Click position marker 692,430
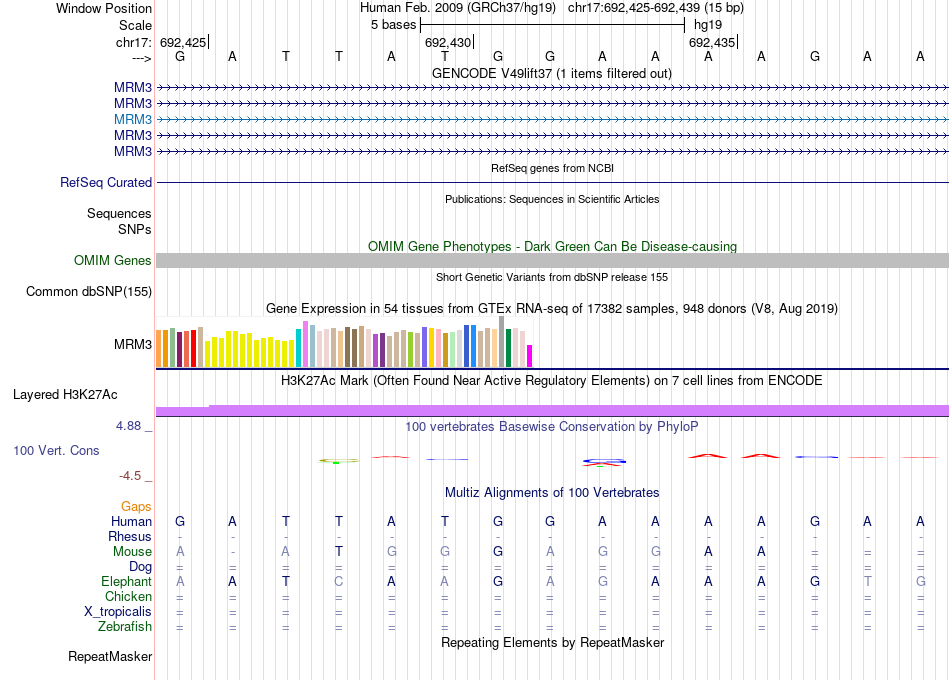This screenshot has height=680, width=950. (448, 42)
